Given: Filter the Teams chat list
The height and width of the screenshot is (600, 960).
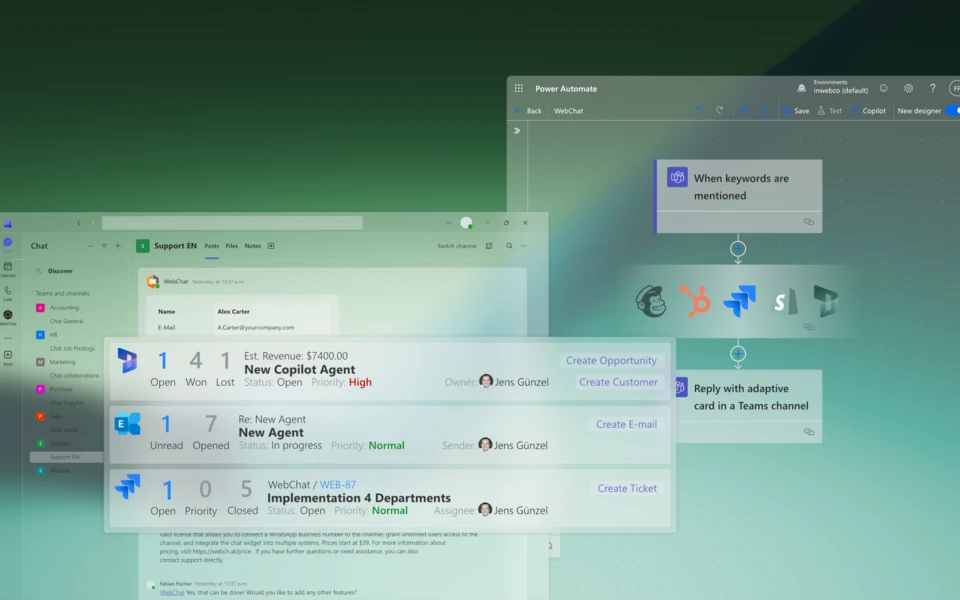Looking at the screenshot, I should 104,246.
